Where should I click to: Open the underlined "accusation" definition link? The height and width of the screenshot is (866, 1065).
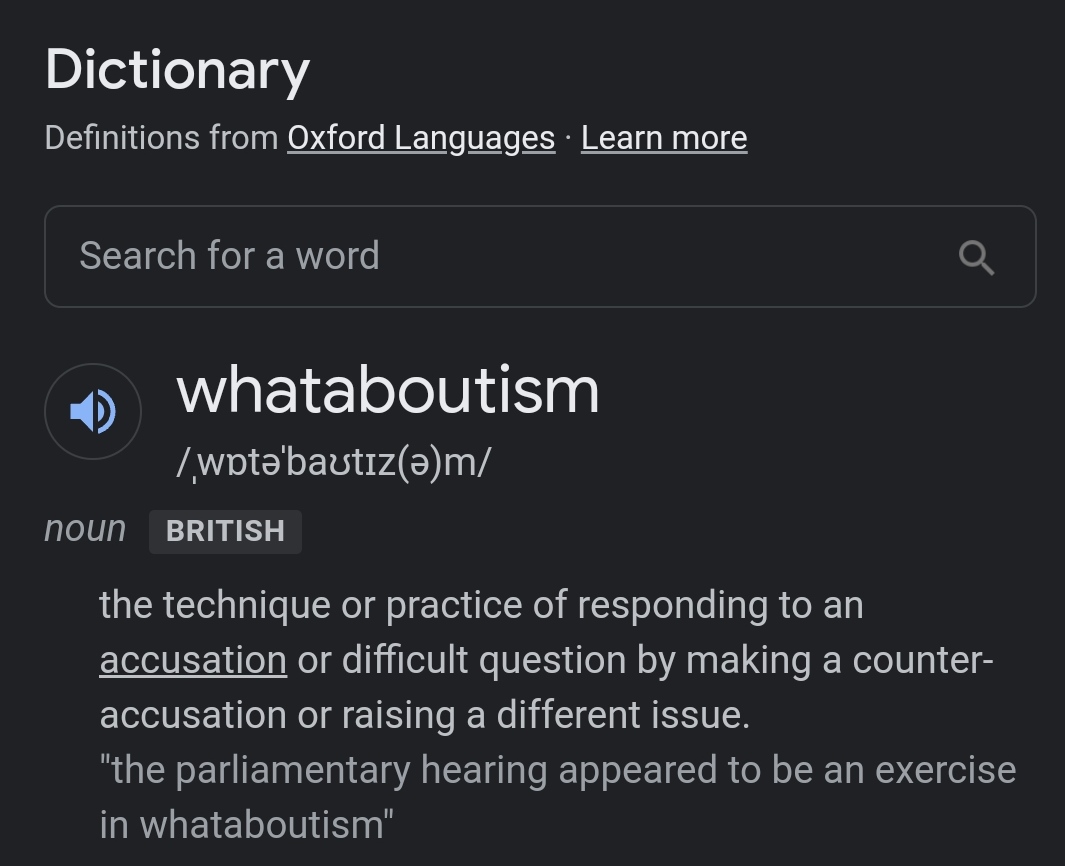coord(193,661)
